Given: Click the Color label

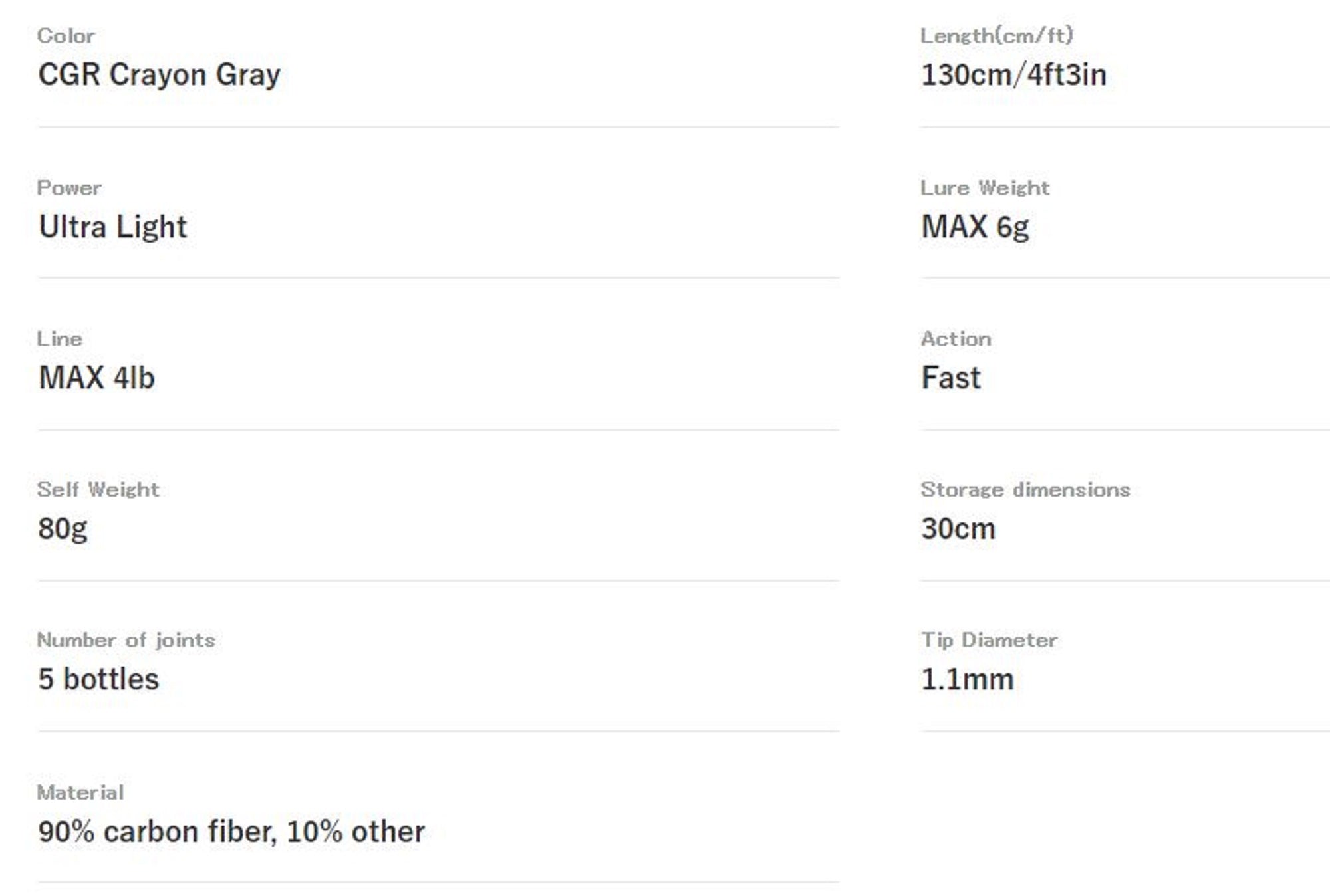Looking at the screenshot, I should (66, 36).
